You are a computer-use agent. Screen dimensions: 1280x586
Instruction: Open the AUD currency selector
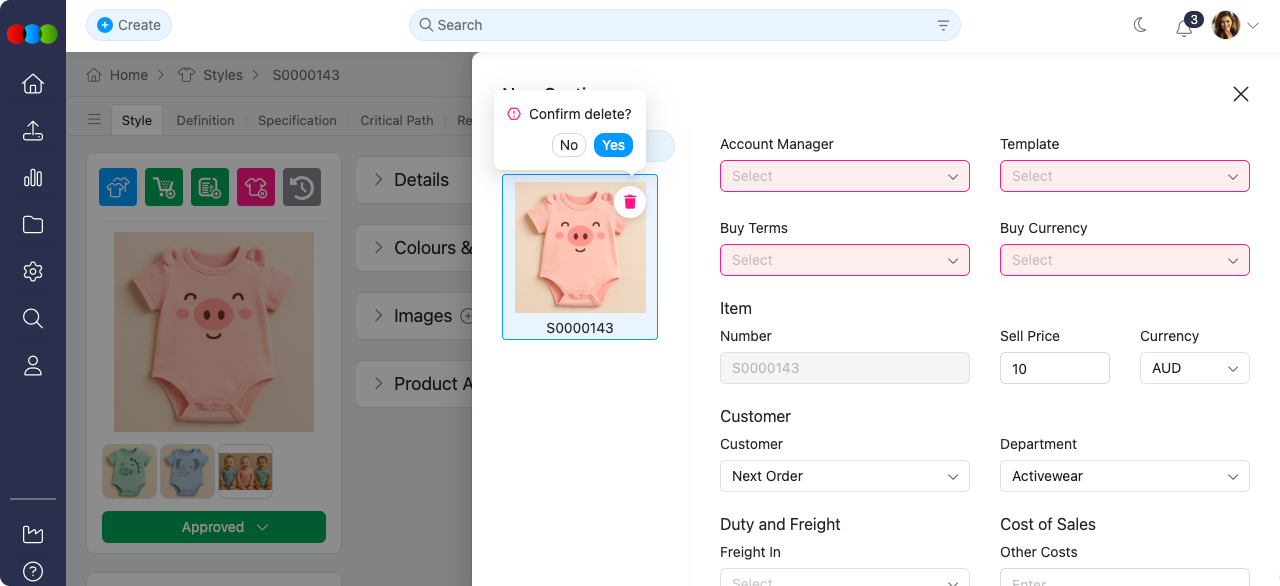(1194, 368)
